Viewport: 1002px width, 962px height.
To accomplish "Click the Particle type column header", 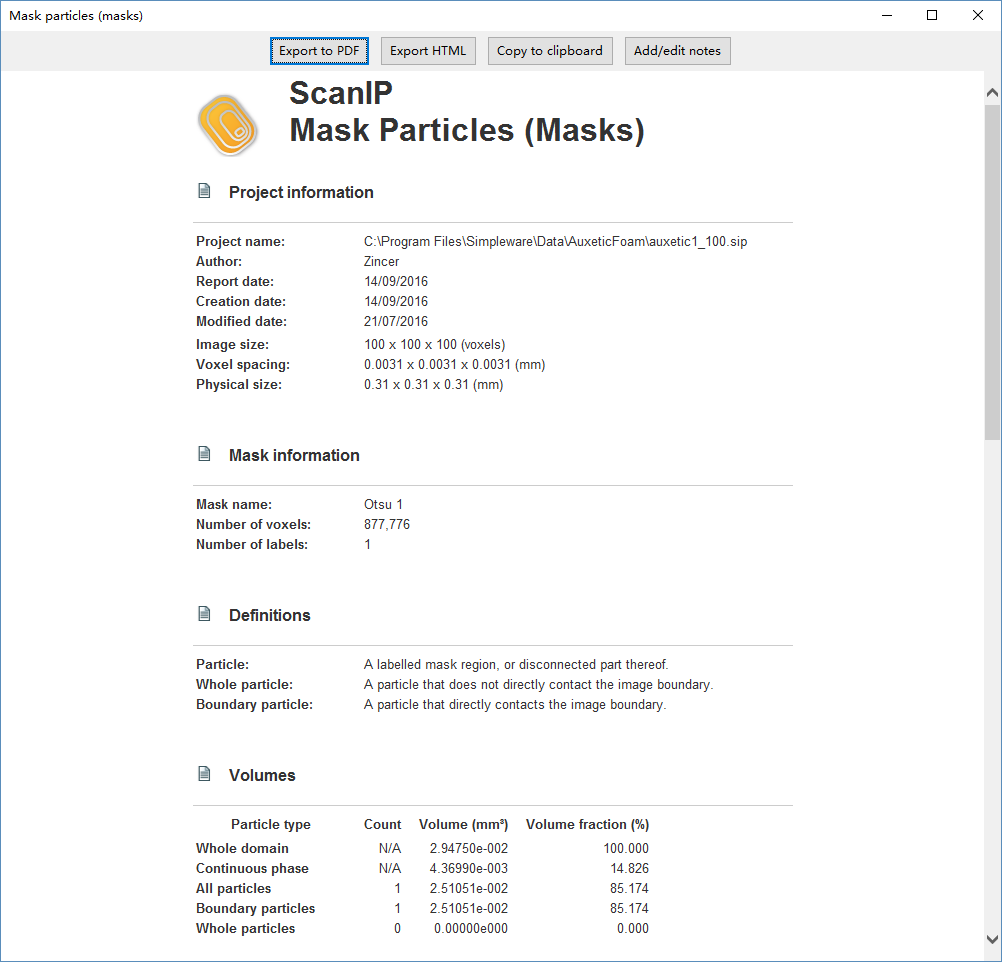I will click(x=271, y=825).
